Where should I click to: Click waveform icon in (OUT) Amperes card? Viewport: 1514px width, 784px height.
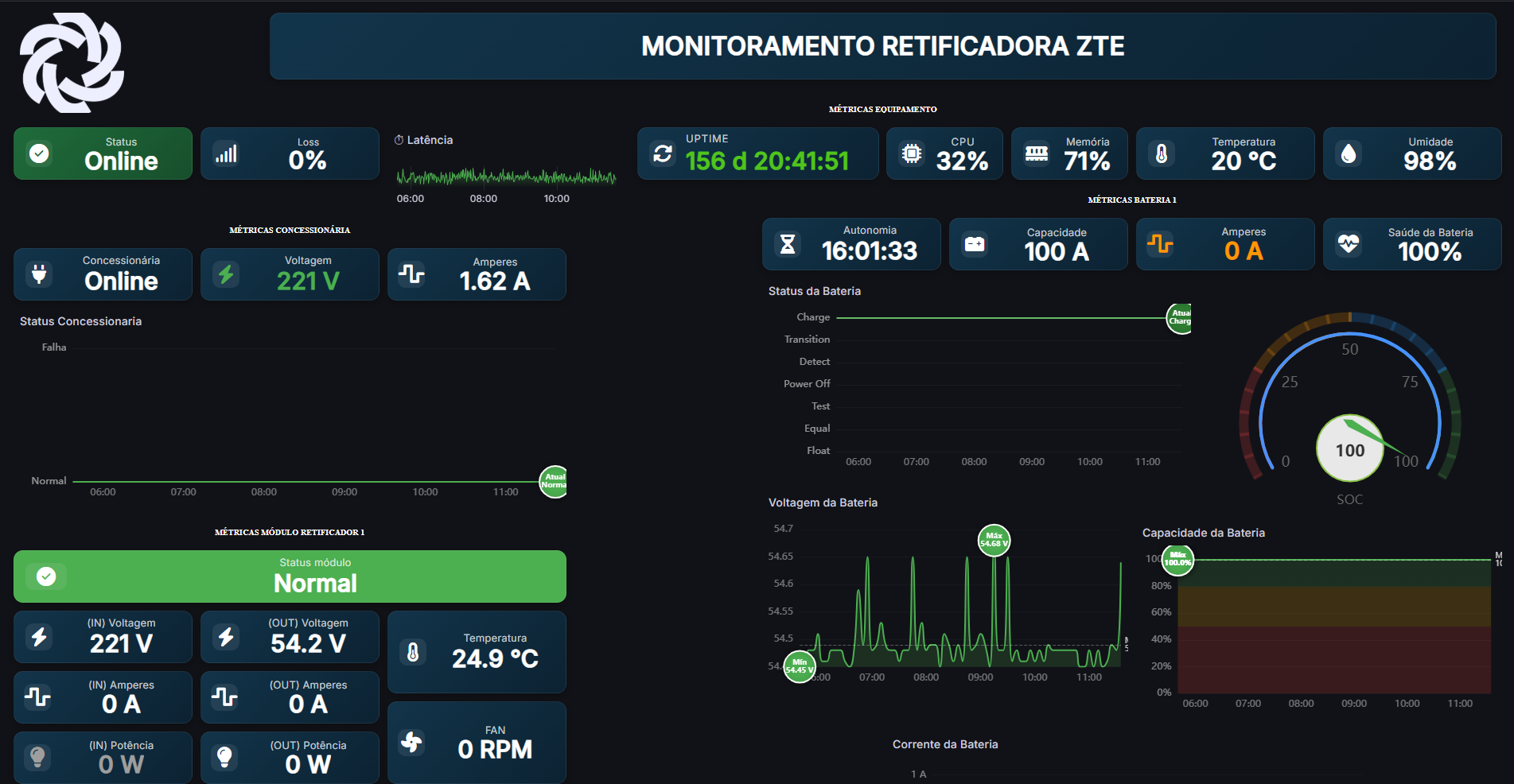pos(225,697)
